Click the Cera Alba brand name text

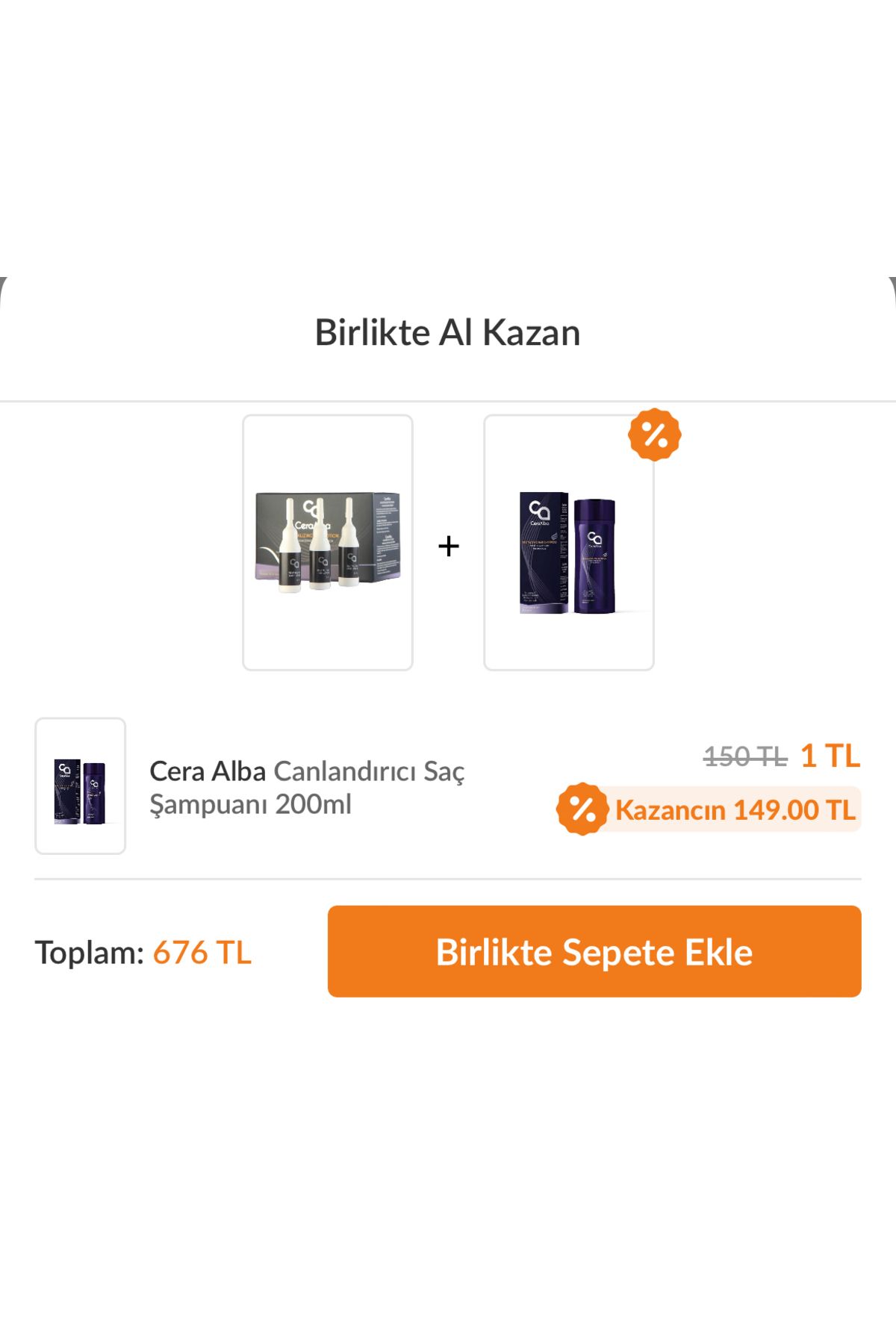208,771
